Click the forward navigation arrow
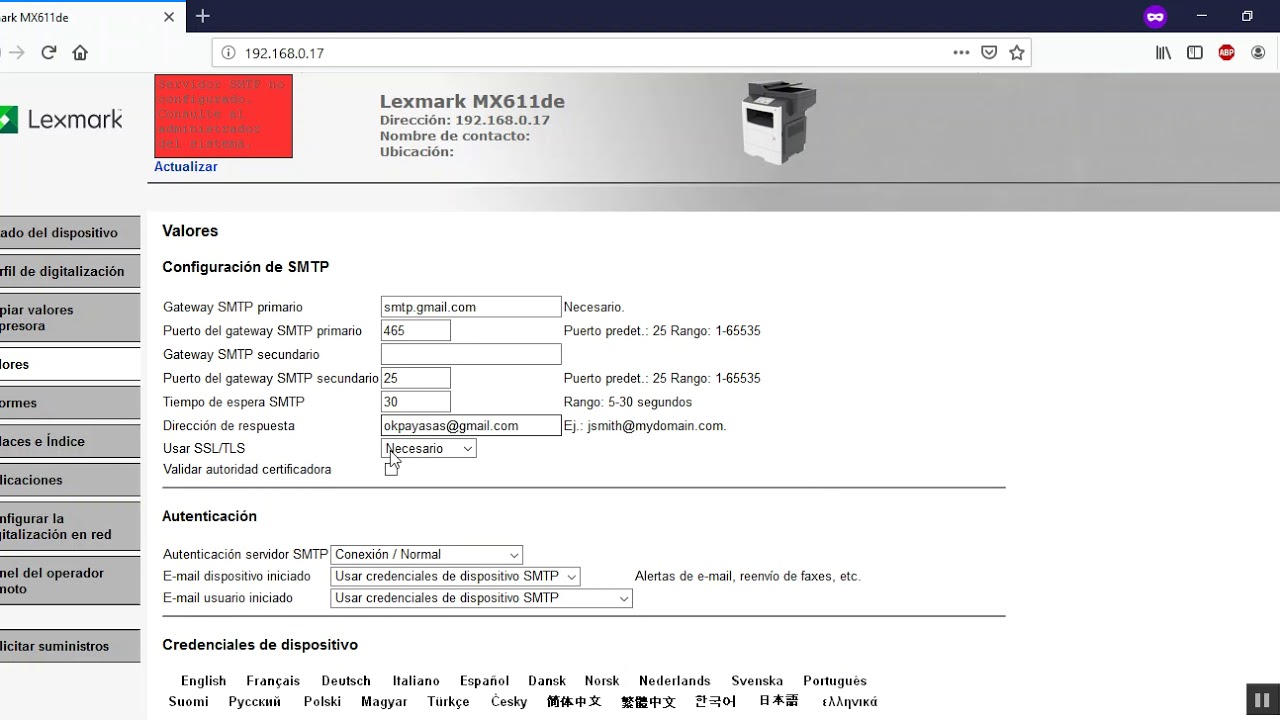1280x720 pixels. [16, 53]
